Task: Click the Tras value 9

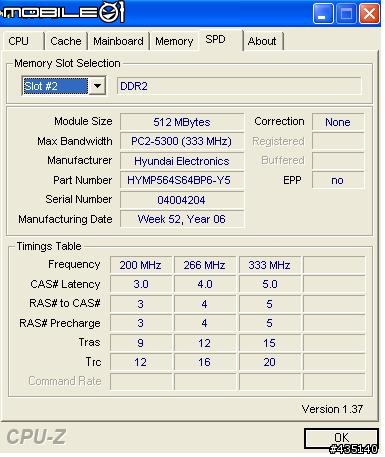Action: pyautogui.click(x=141, y=343)
